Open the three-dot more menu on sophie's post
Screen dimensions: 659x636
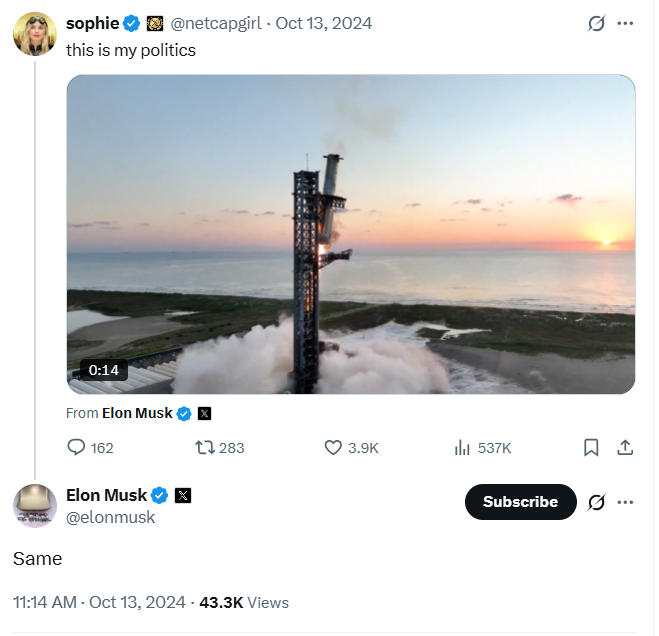pyautogui.click(x=626, y=23)
